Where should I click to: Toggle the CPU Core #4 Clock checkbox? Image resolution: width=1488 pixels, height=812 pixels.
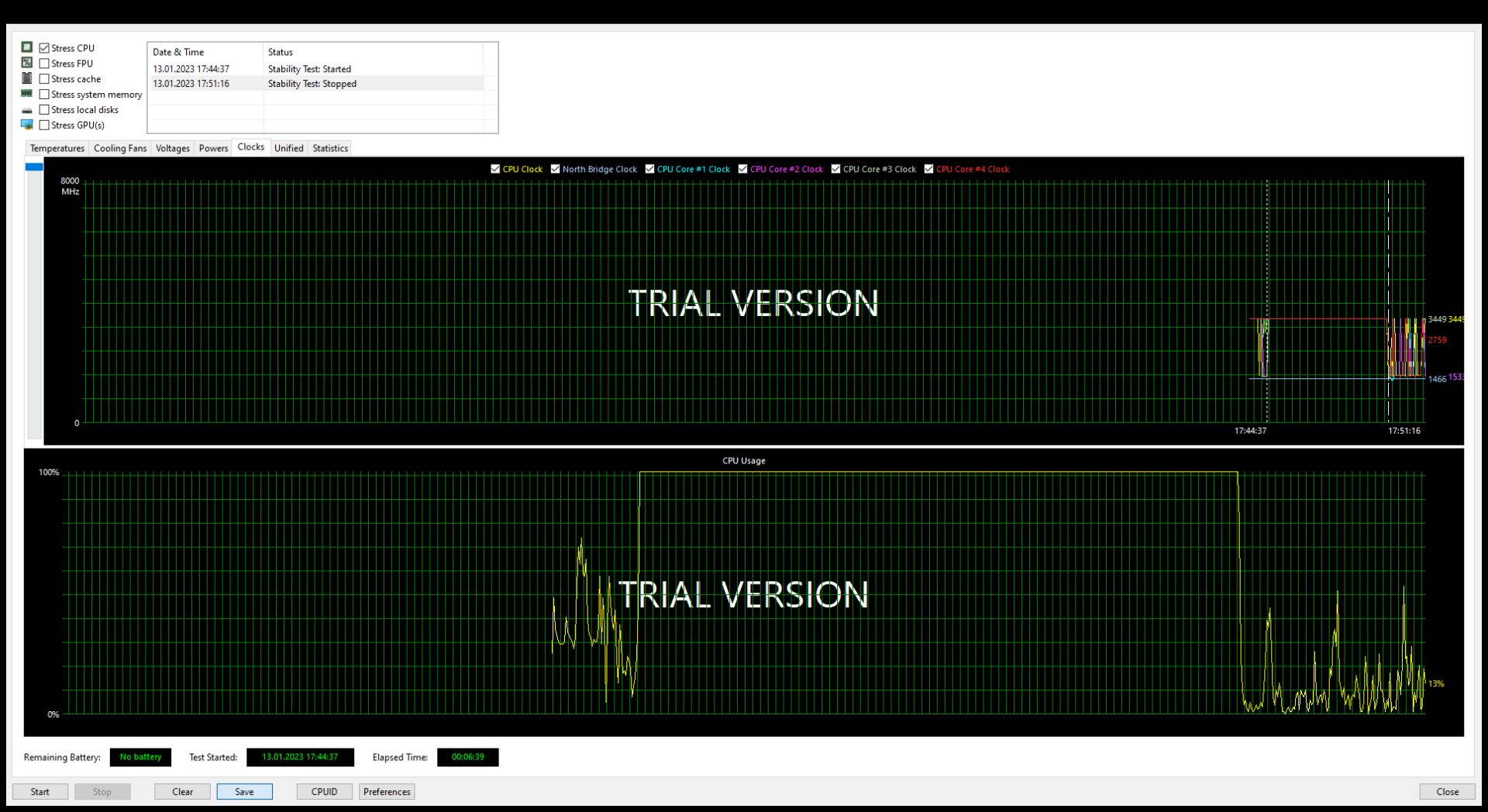(928, 169)
